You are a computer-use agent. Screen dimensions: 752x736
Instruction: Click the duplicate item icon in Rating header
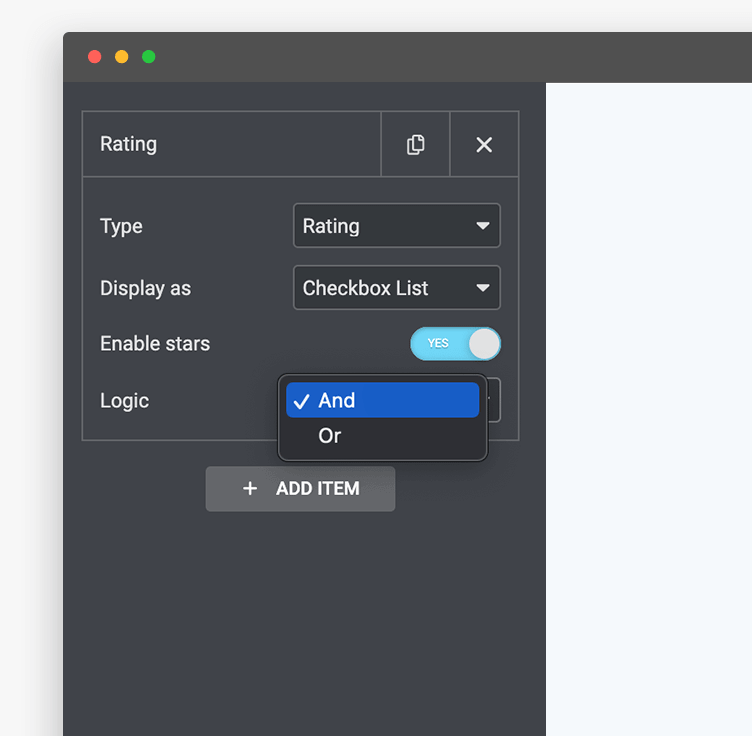[415, 145]
